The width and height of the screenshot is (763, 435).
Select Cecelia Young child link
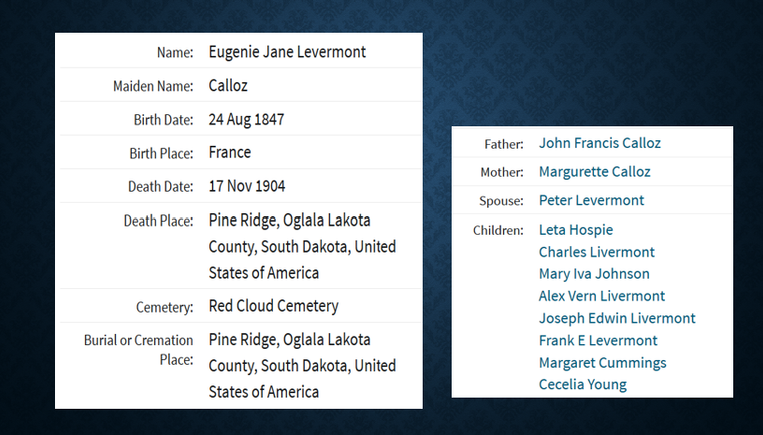pyautogui.click(x=582, y=385)
